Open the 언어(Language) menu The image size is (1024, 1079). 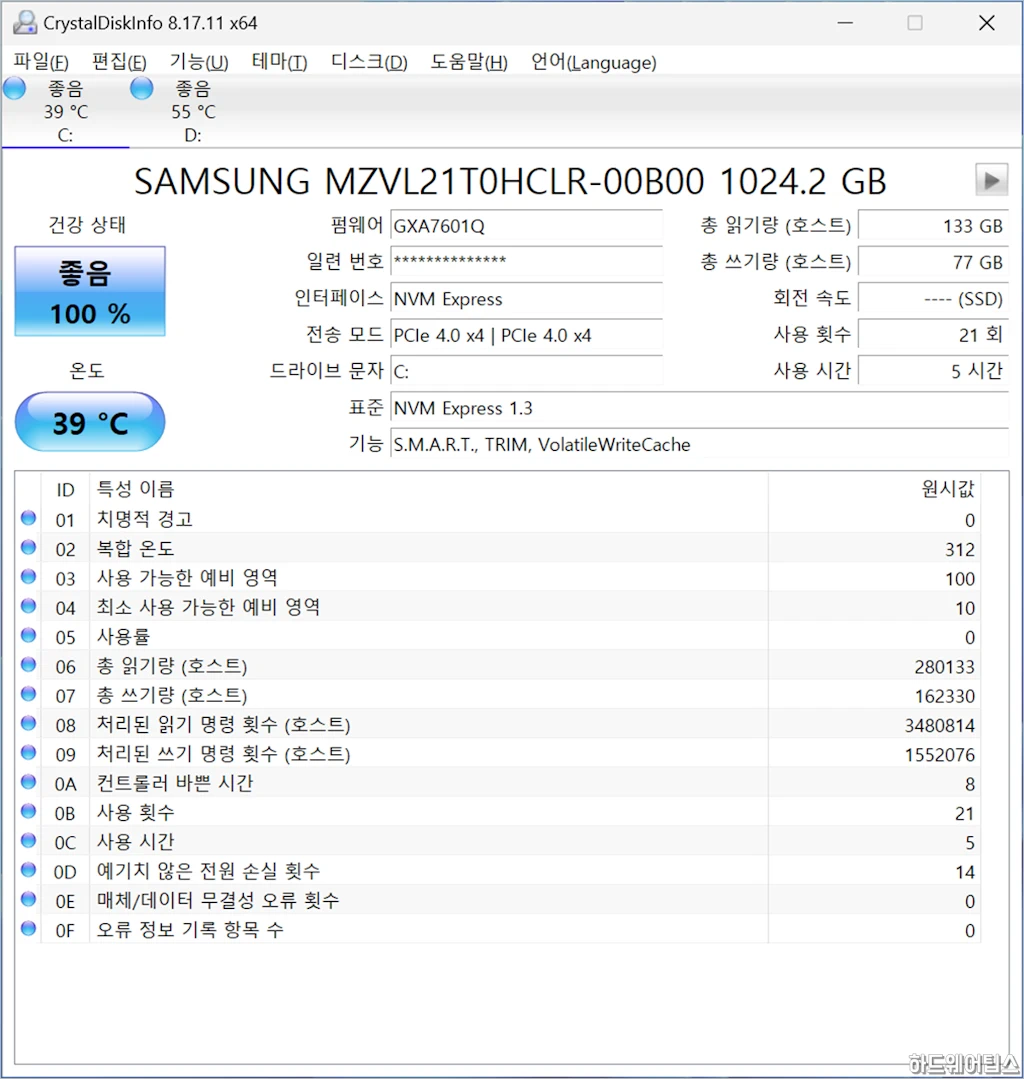point(593,62)
